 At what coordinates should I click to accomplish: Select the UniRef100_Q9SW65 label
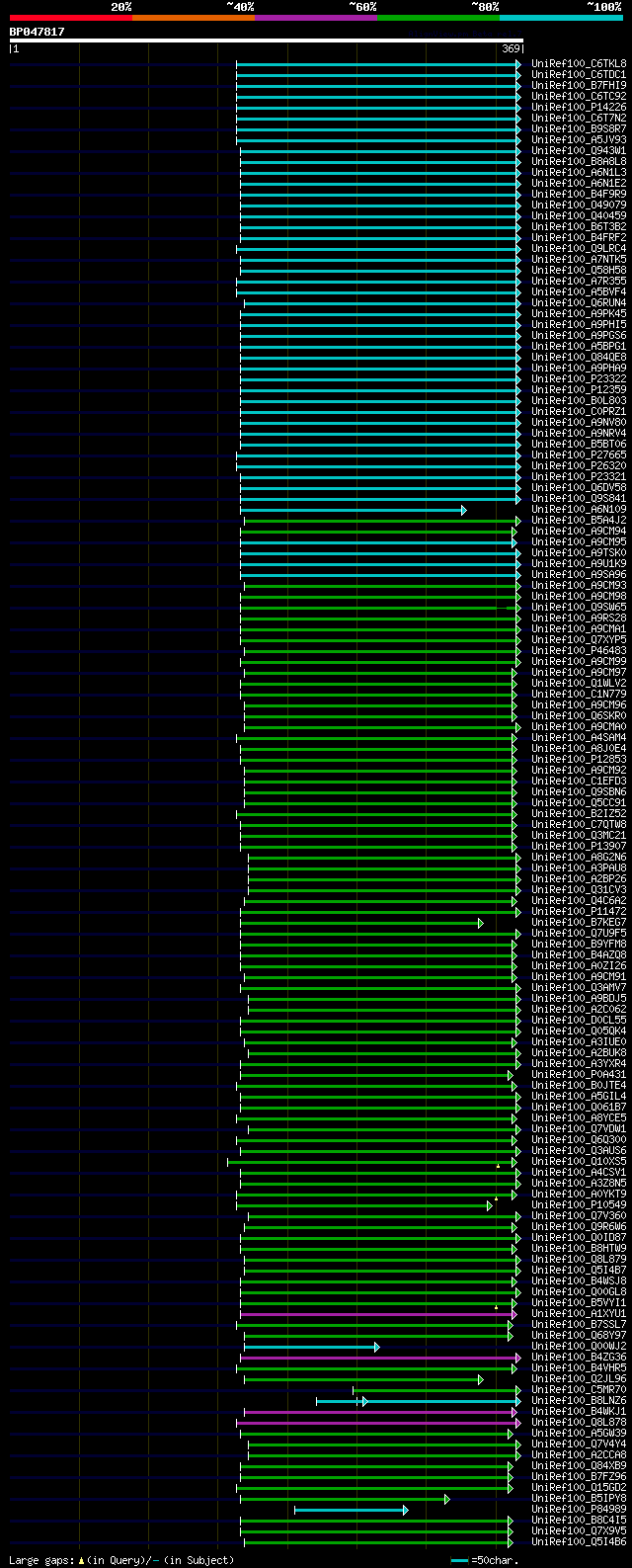coord(579,608)
